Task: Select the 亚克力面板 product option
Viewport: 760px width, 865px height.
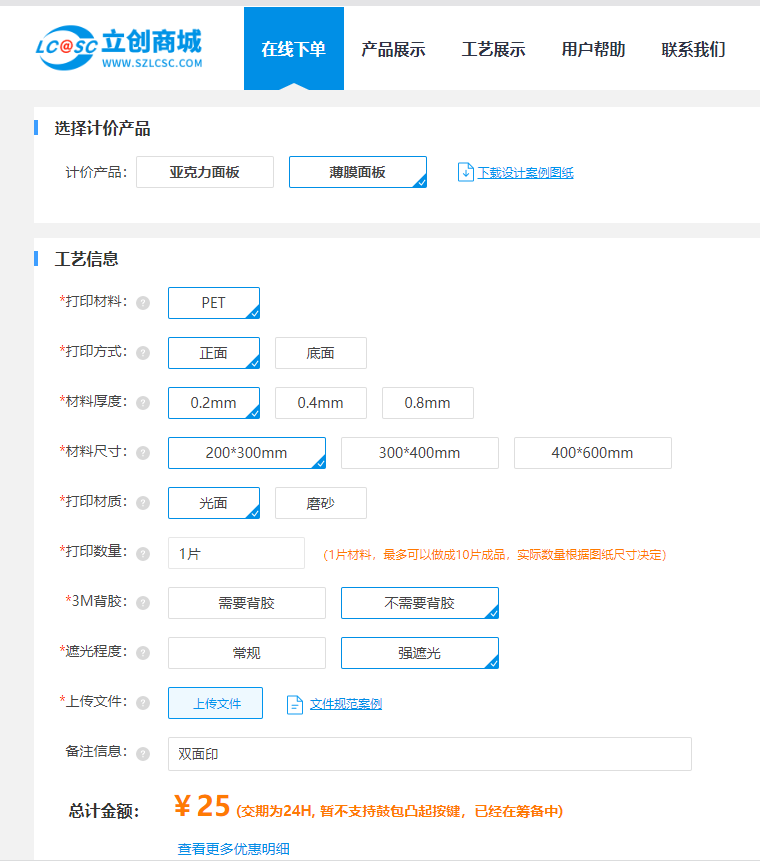Action: tap(205, 172)
